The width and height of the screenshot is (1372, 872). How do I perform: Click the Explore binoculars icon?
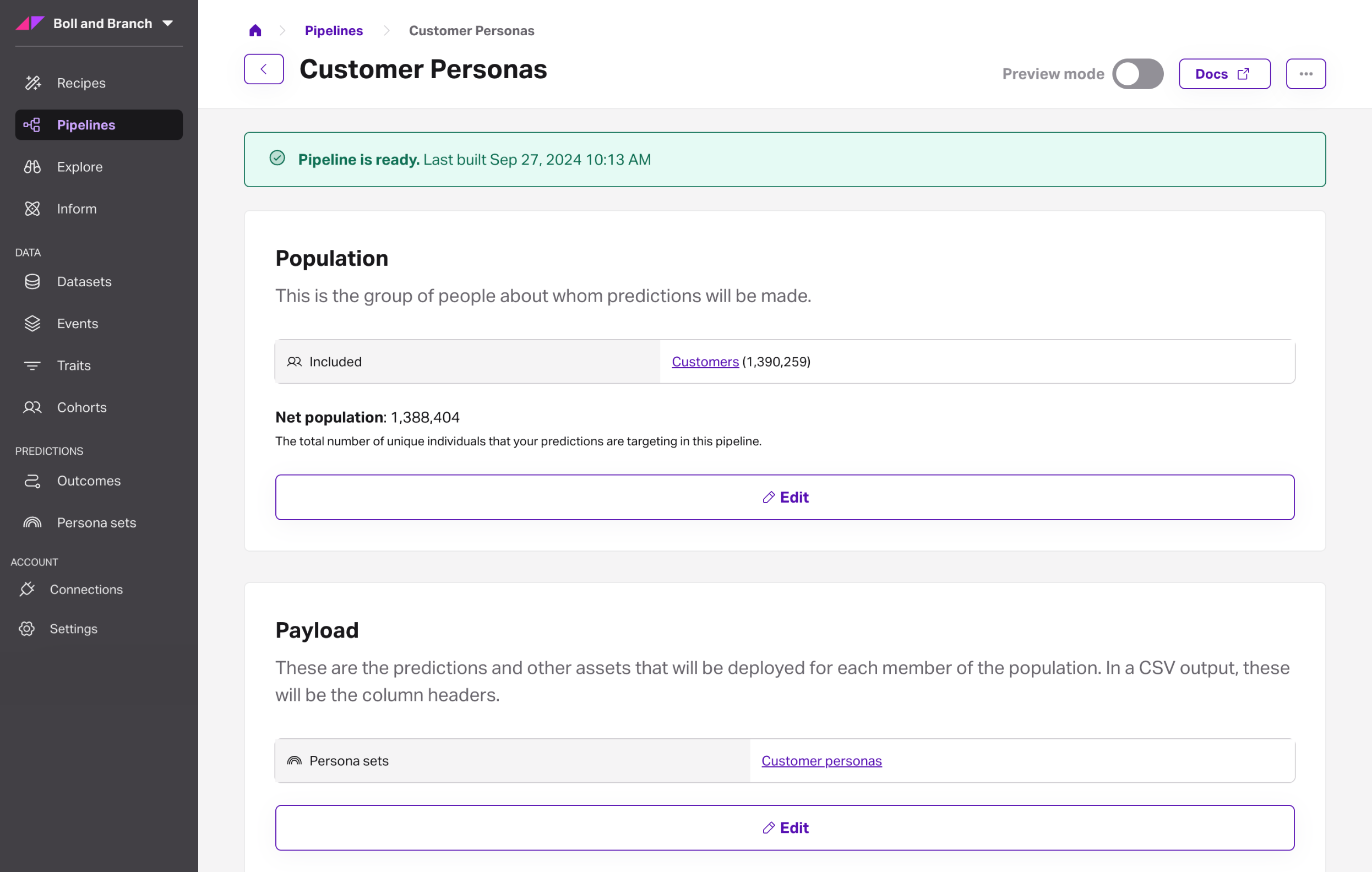tap(32, 167)
